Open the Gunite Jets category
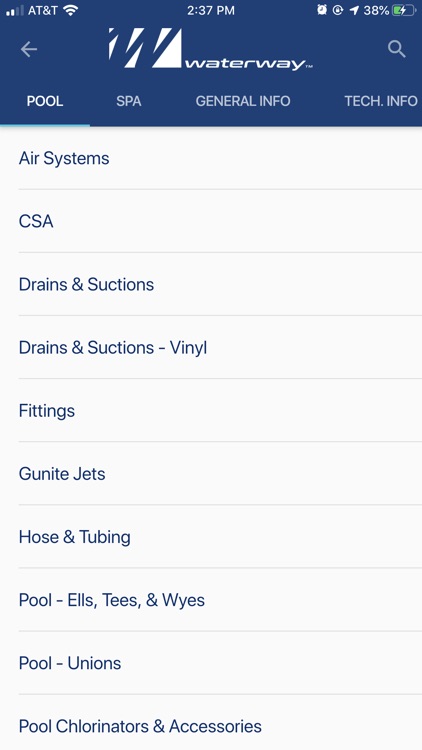 tap(211, 474)
